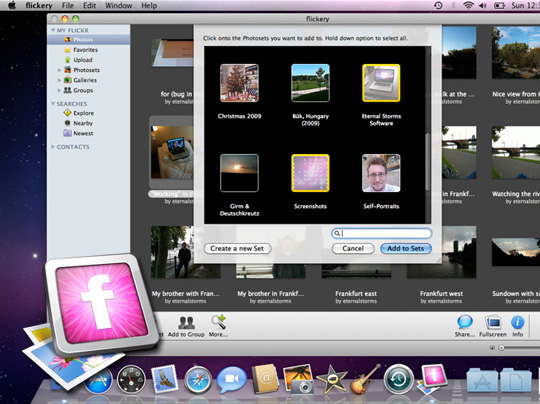Viewport: 540px width, 404px height.
Task: Open the flickery application menu
Action: click(39, 6)
